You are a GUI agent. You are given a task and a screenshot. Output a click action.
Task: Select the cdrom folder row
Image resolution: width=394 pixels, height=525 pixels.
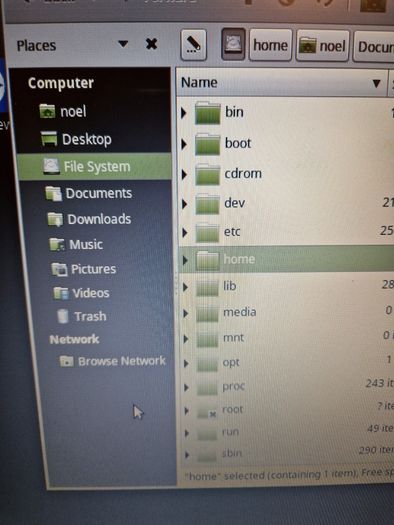coord(285,174)
